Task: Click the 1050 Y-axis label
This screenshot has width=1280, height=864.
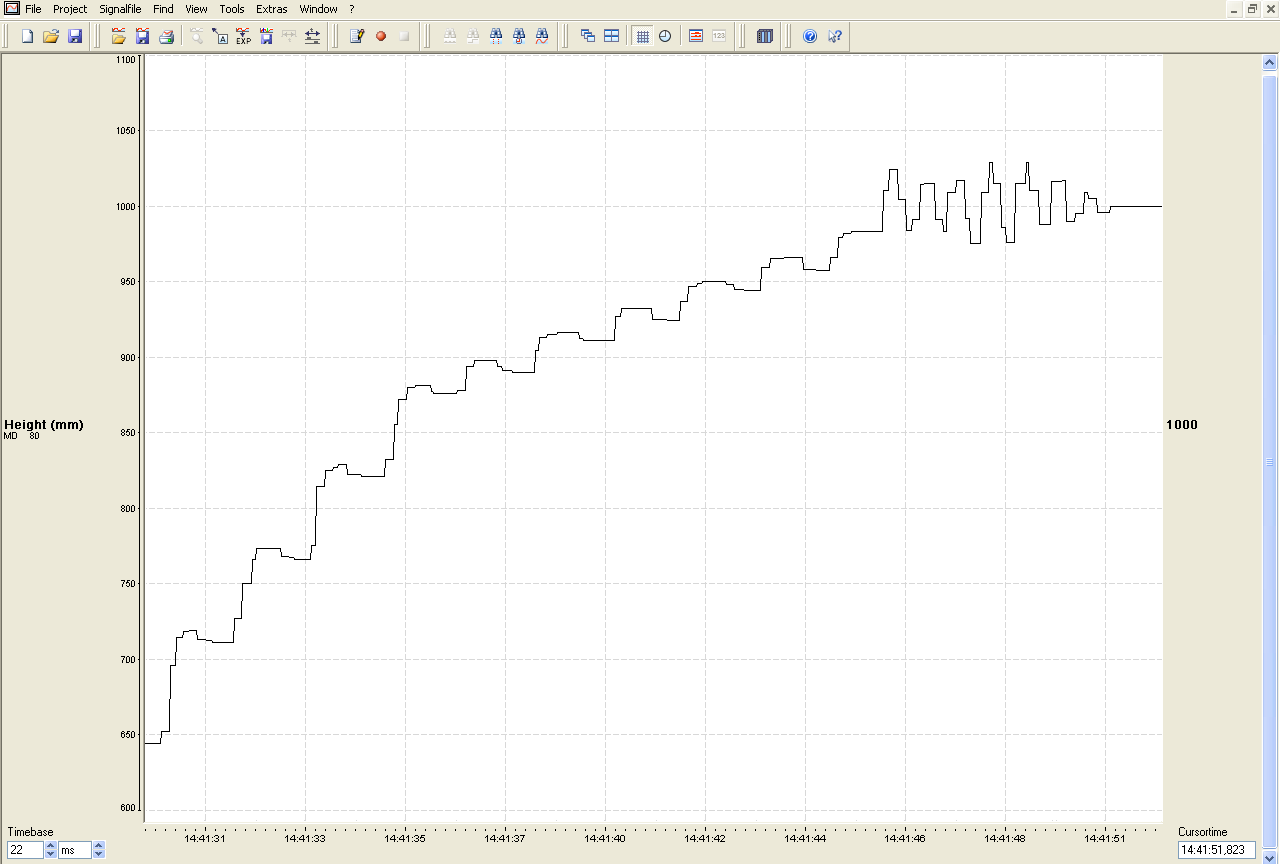Action: [127, 131]
